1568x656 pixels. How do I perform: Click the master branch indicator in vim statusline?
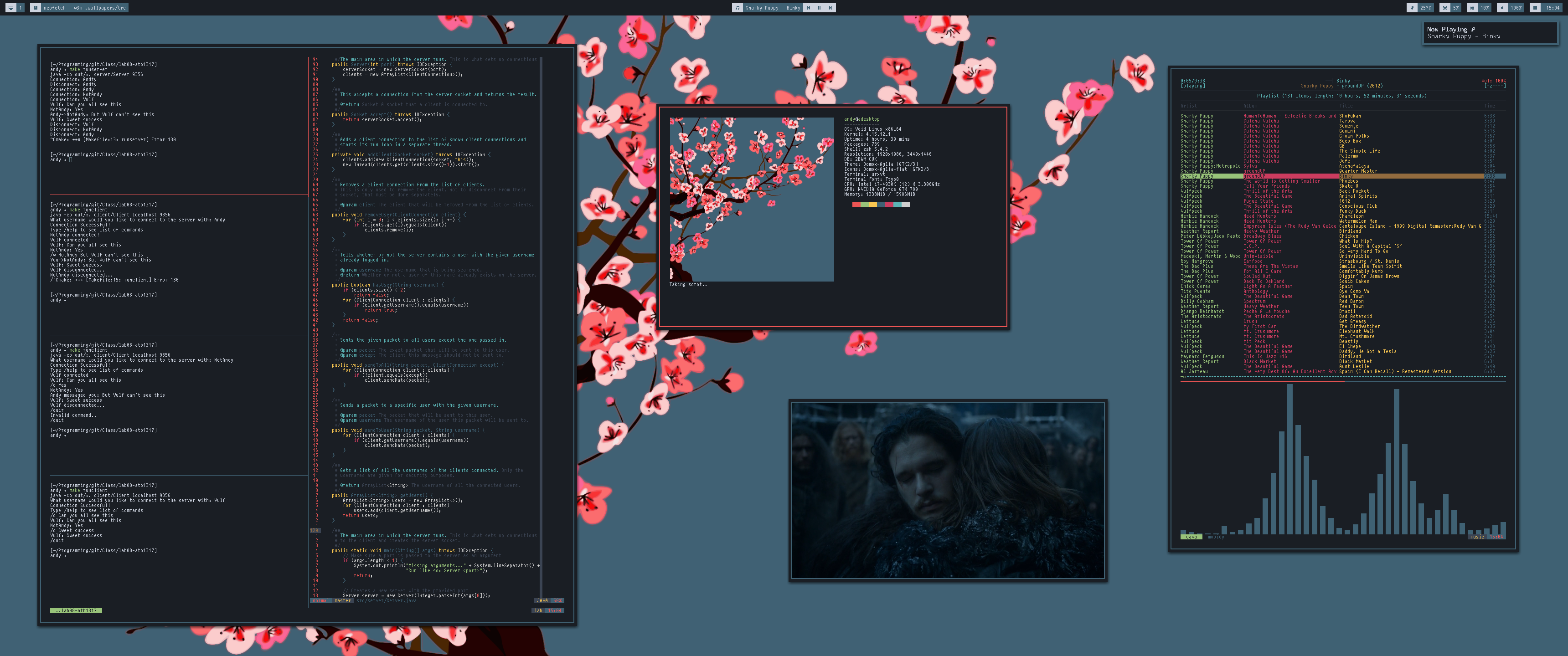point(343,600)
